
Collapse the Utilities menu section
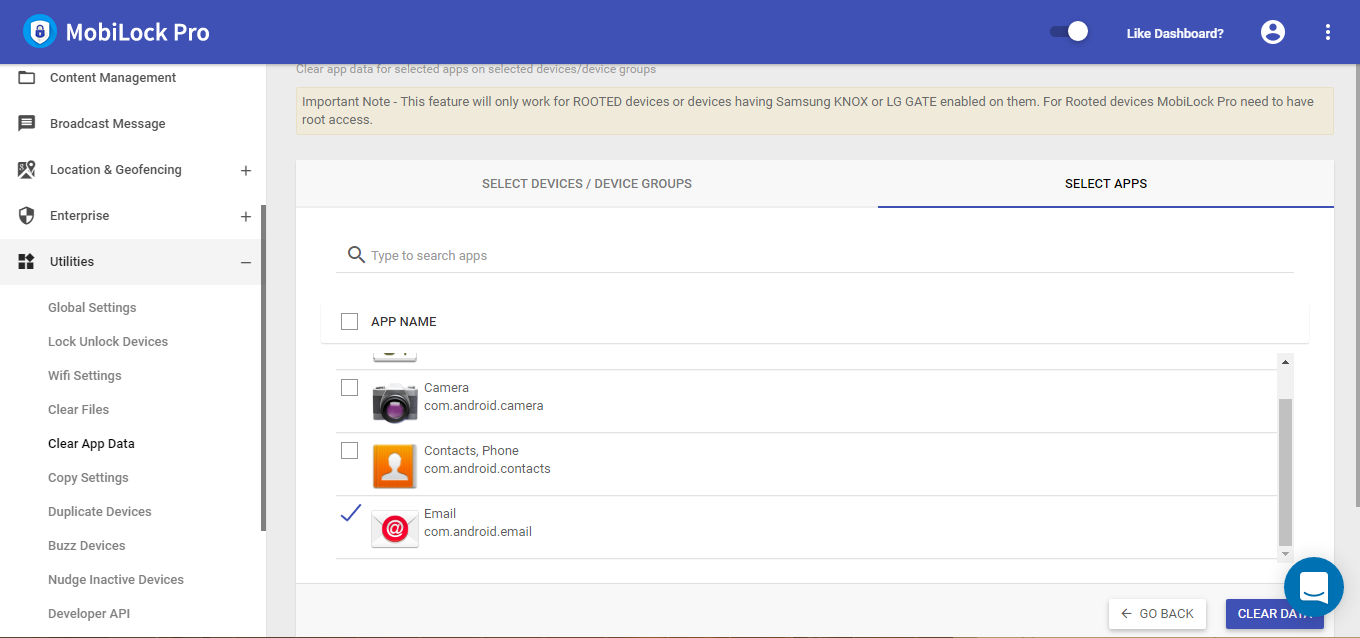click(246, 263)
